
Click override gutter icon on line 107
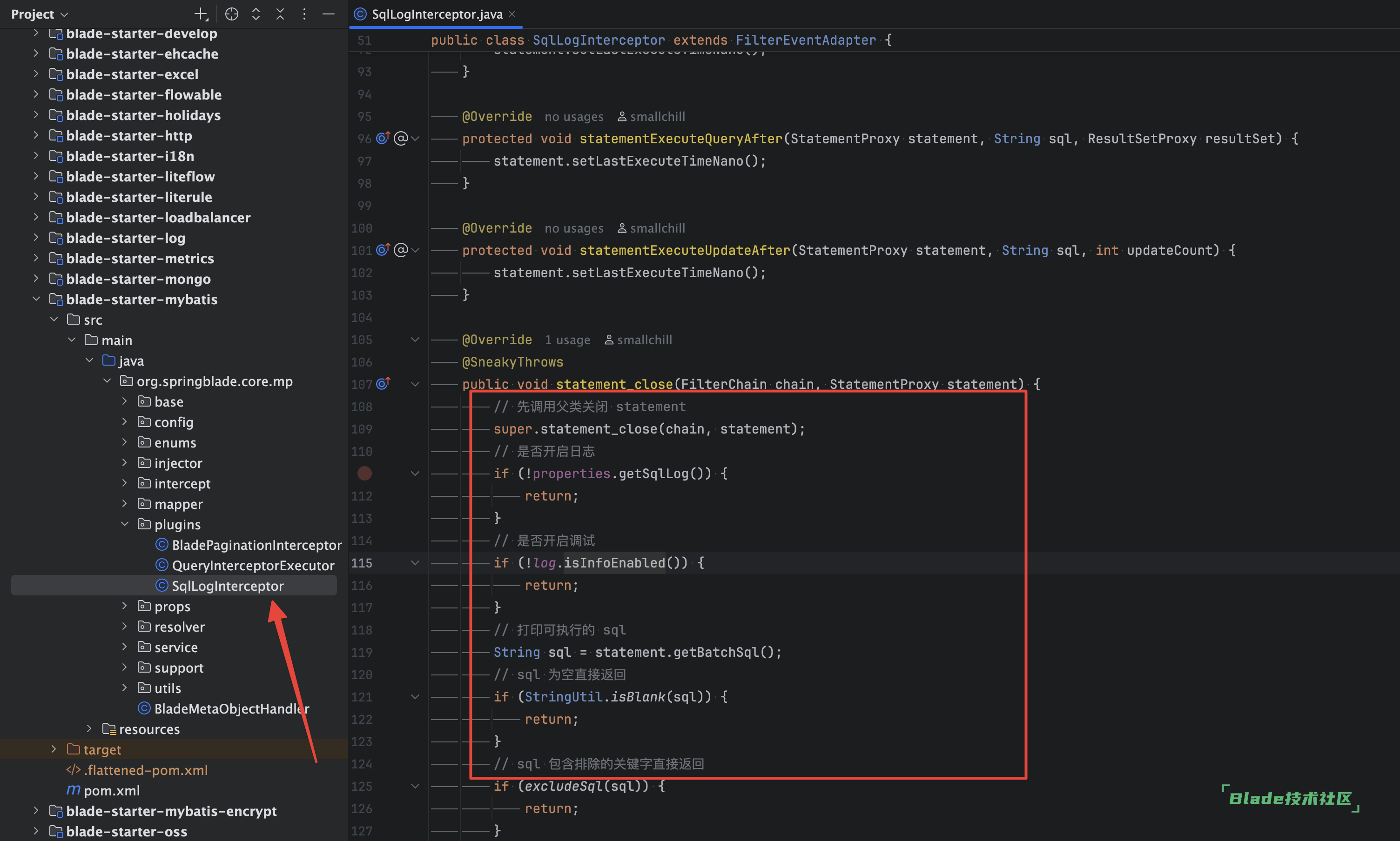click(x=383, y=384)
